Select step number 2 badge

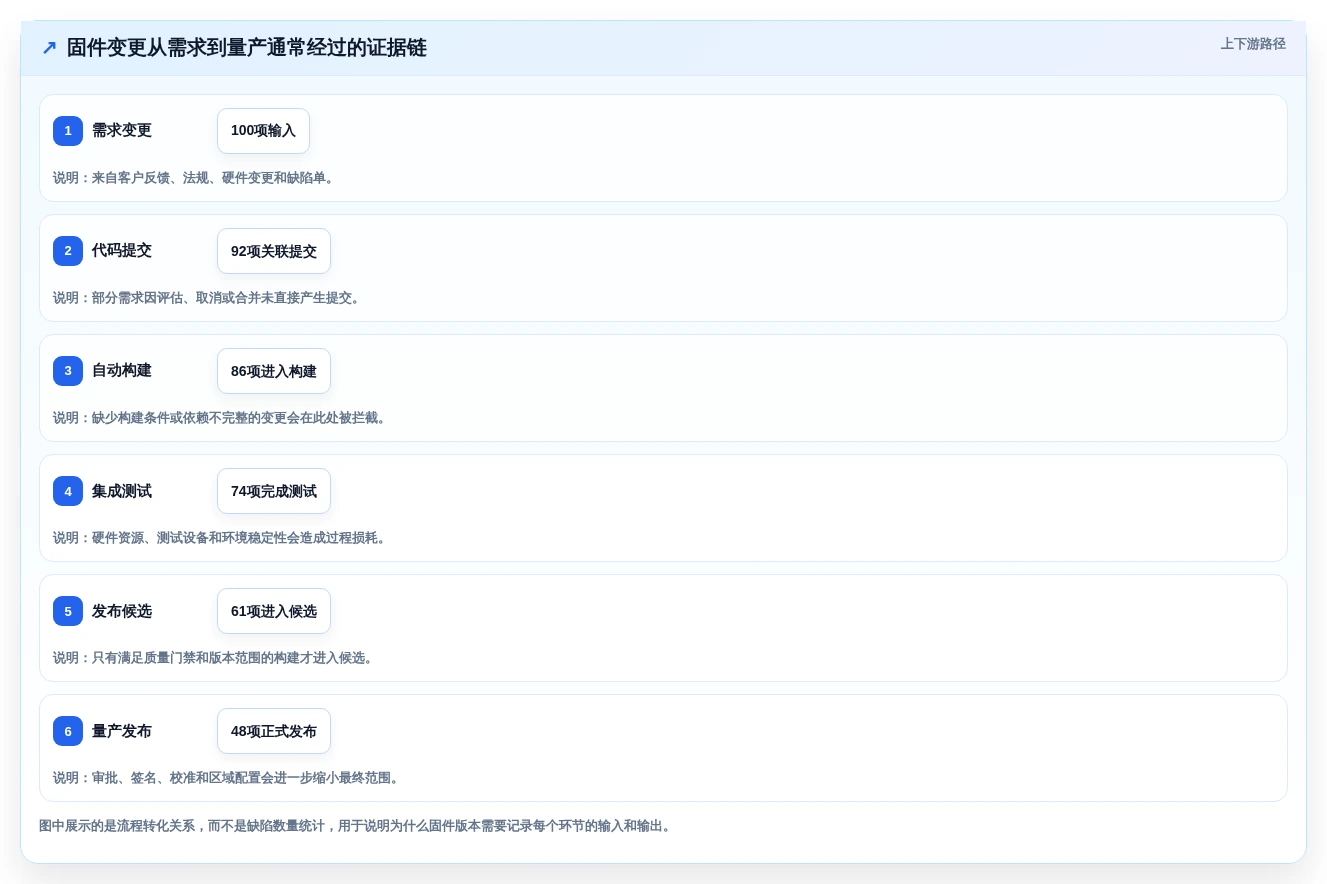[x=68, y=251]
